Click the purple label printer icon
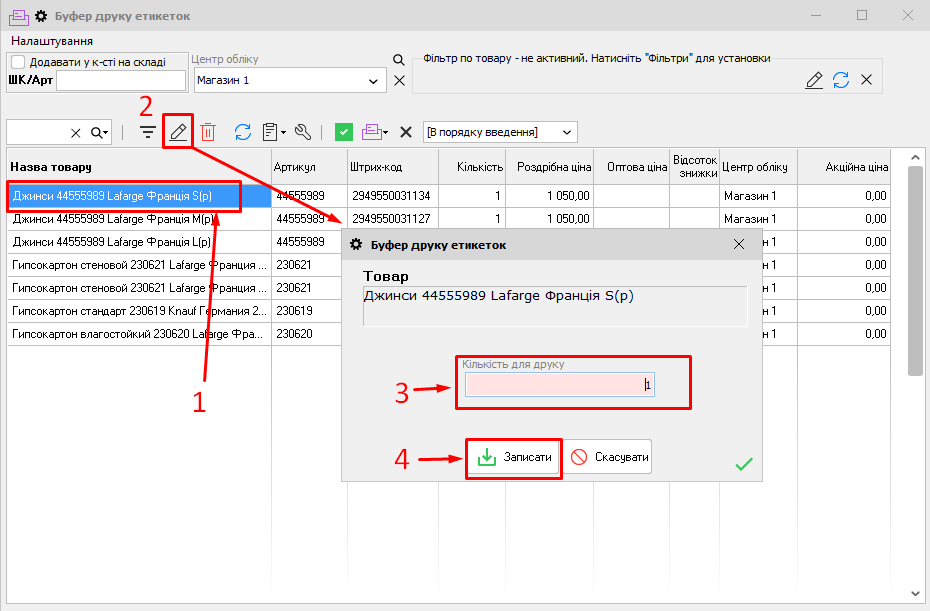Viewport: 930px width, 611px height. [x=371, y=132]
